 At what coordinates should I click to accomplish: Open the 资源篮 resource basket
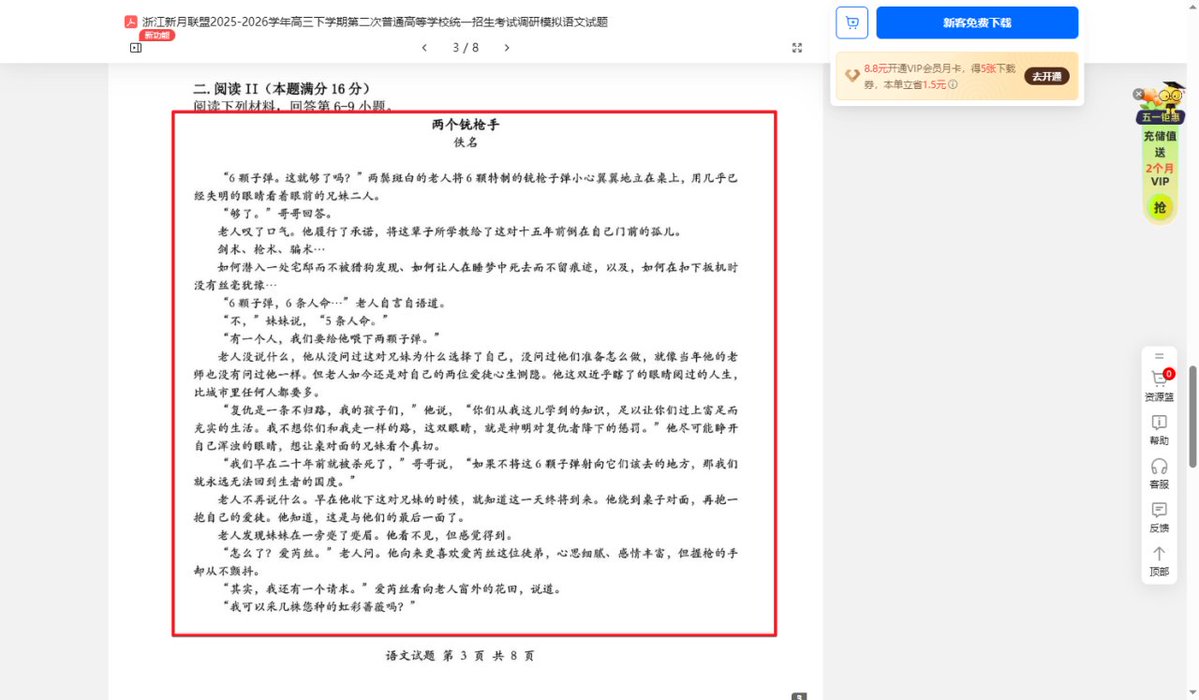1159,386
